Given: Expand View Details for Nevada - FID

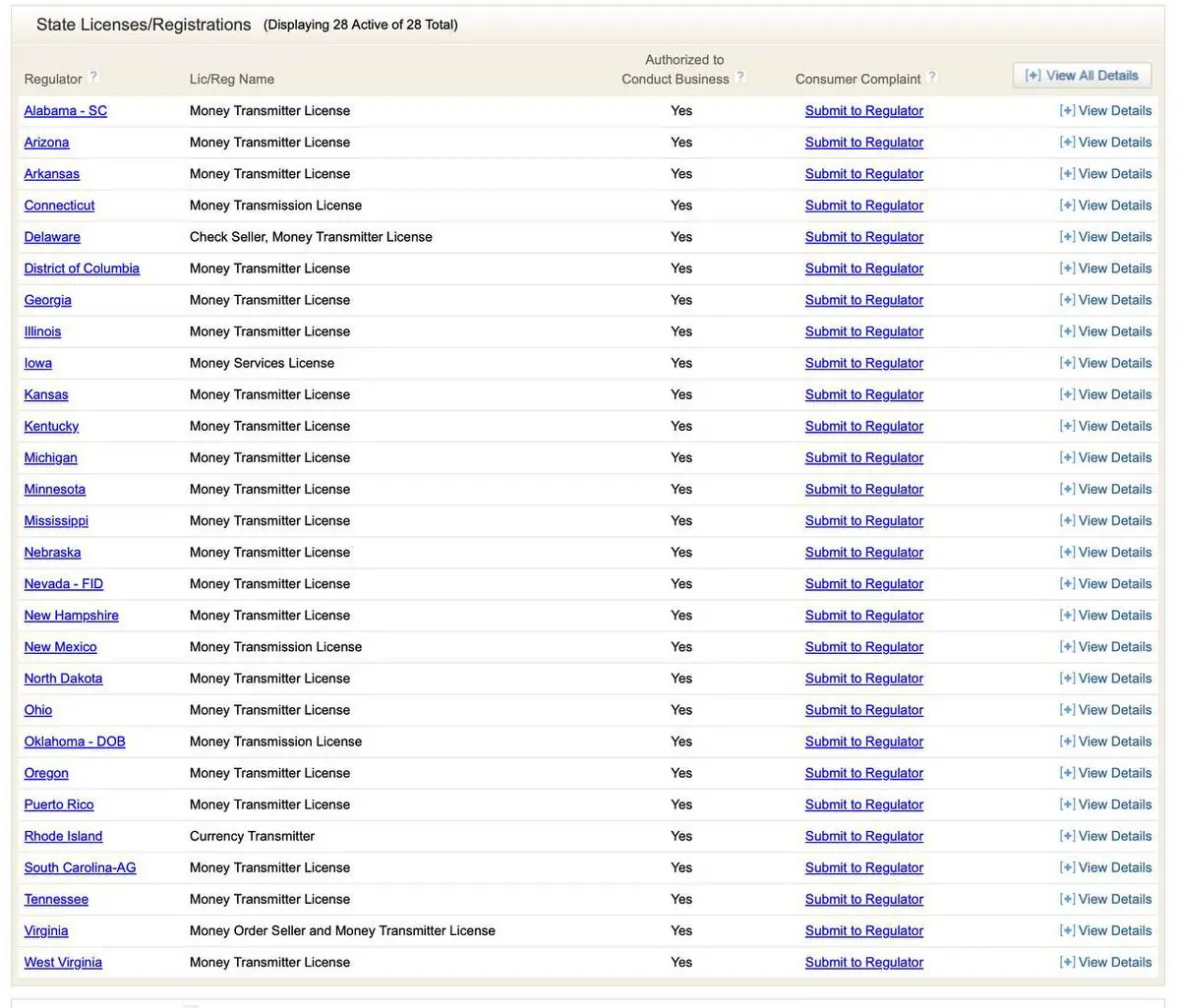Looking at the screenshot, I should (1105, 584).
